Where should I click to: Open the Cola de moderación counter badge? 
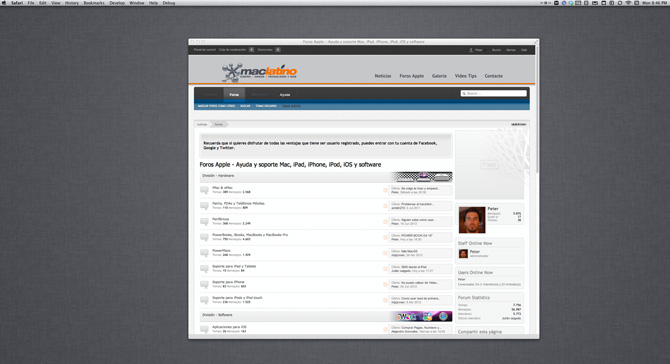251,50
